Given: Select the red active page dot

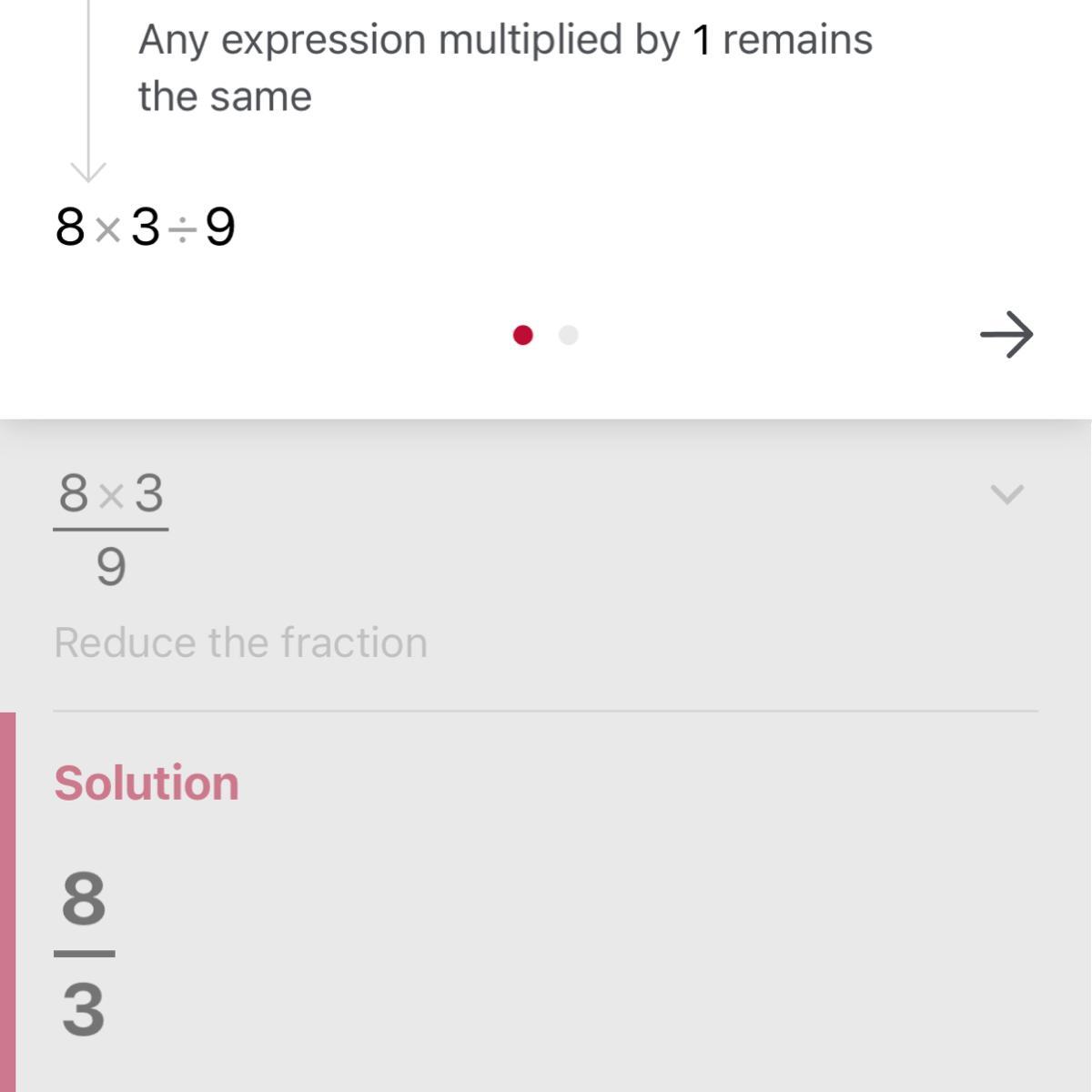Looking at the screenshot, I should pyautogui.click(x=522, y=335).
